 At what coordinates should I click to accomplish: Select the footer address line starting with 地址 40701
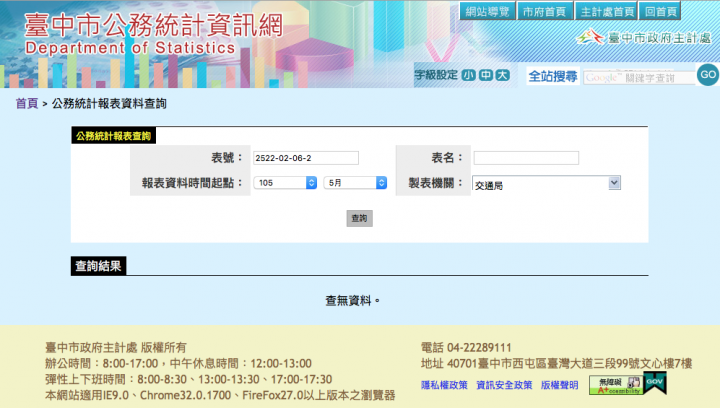(x=557, y=363)
